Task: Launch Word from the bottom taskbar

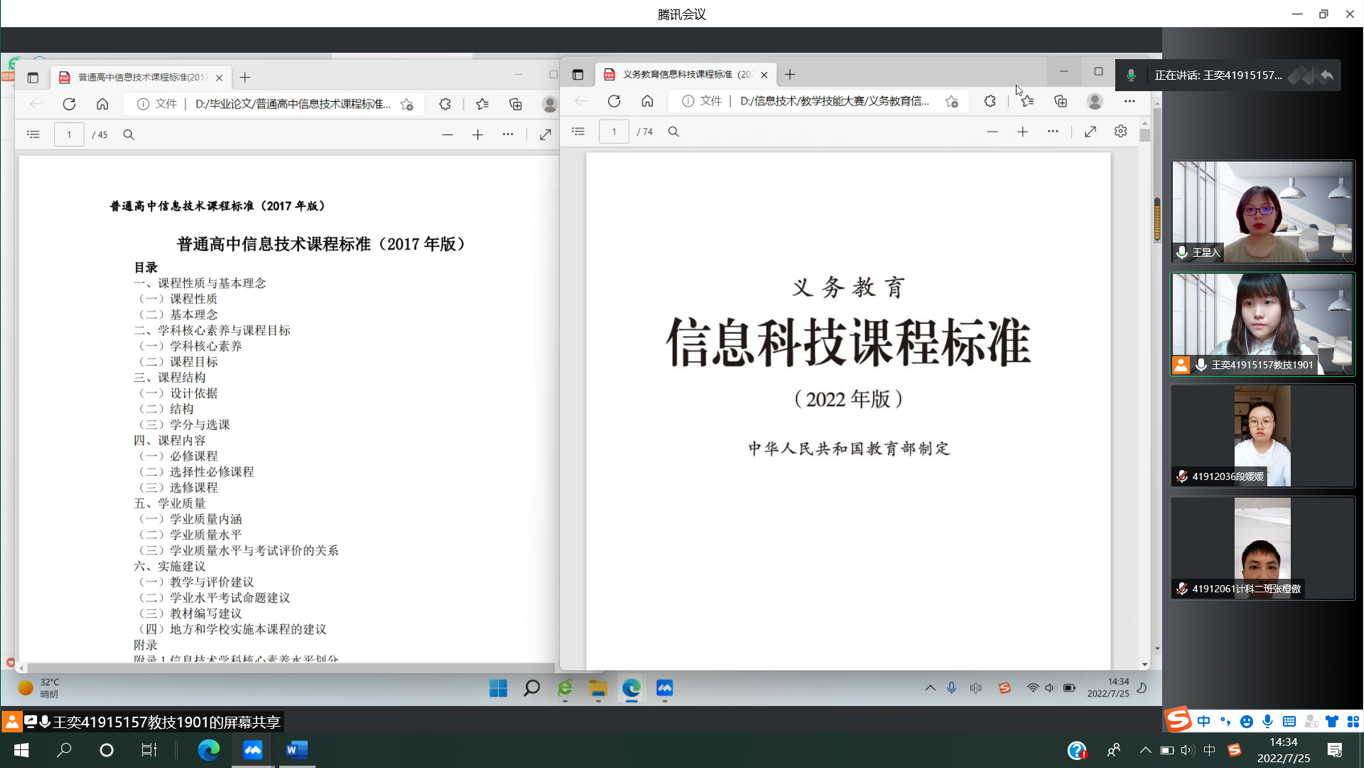Action: 297,750
